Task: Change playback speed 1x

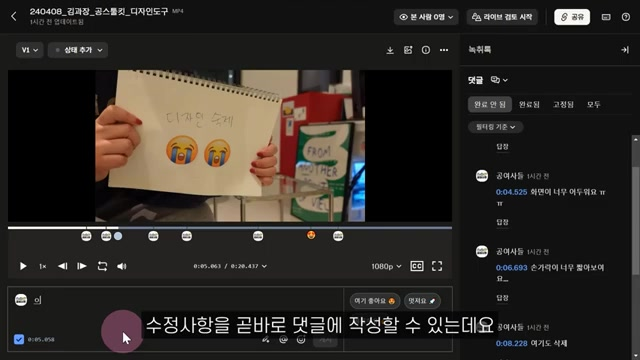Action: (x=42, y=267)
